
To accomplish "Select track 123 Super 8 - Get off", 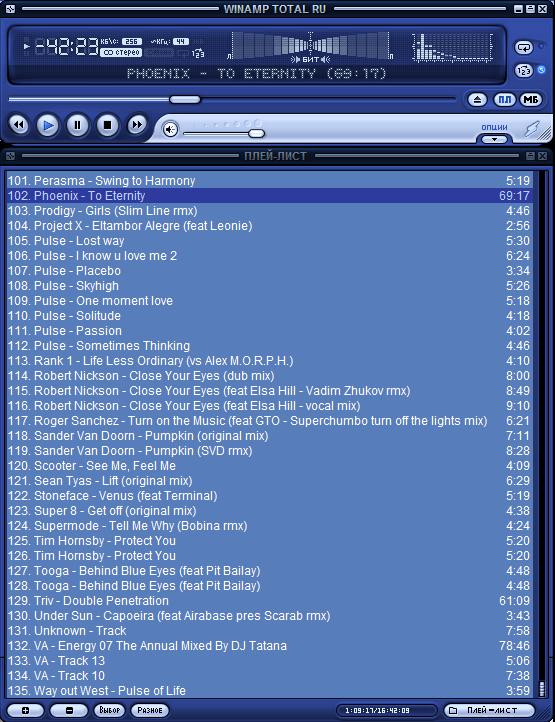I will point(269,511).
